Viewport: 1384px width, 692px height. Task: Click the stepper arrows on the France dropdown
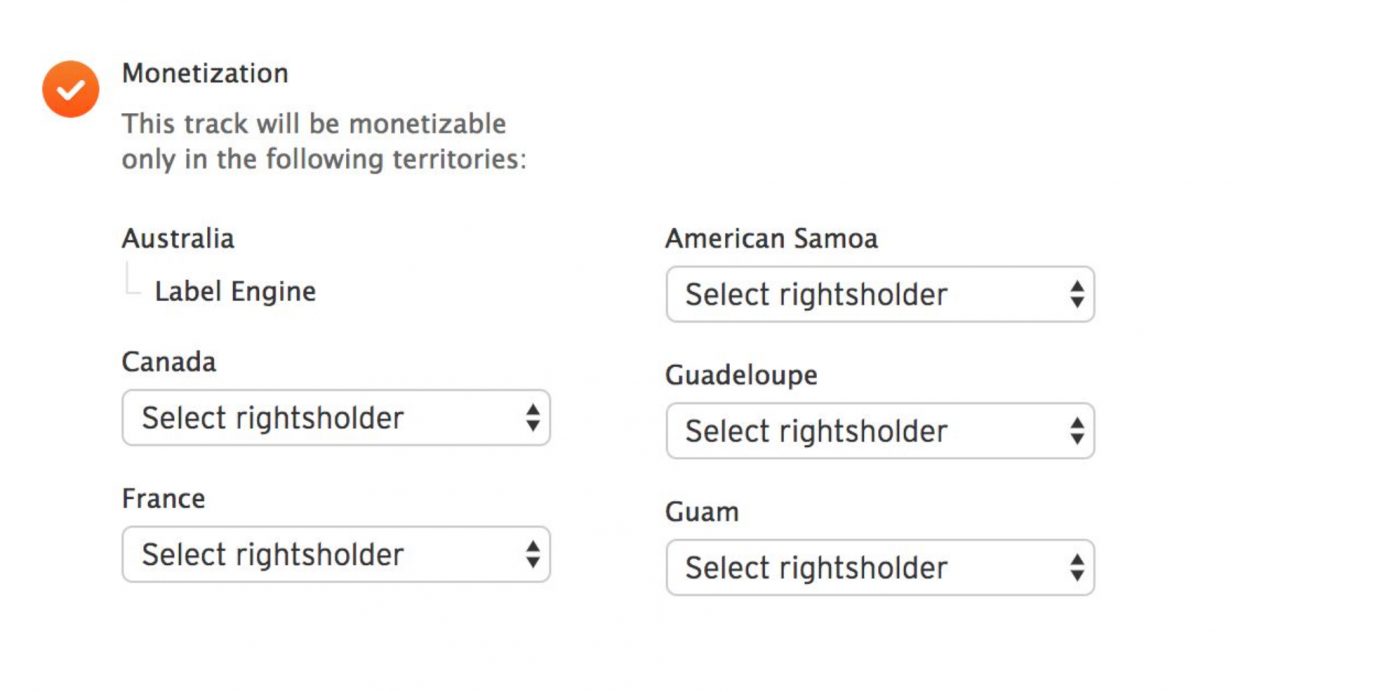click(533, 555)
